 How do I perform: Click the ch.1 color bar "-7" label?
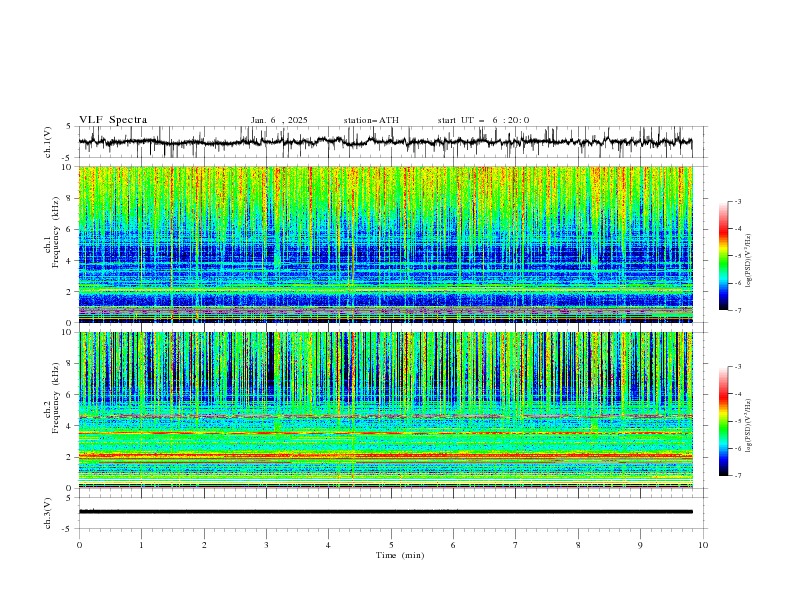pyautogui.click(x=738, y=310)
